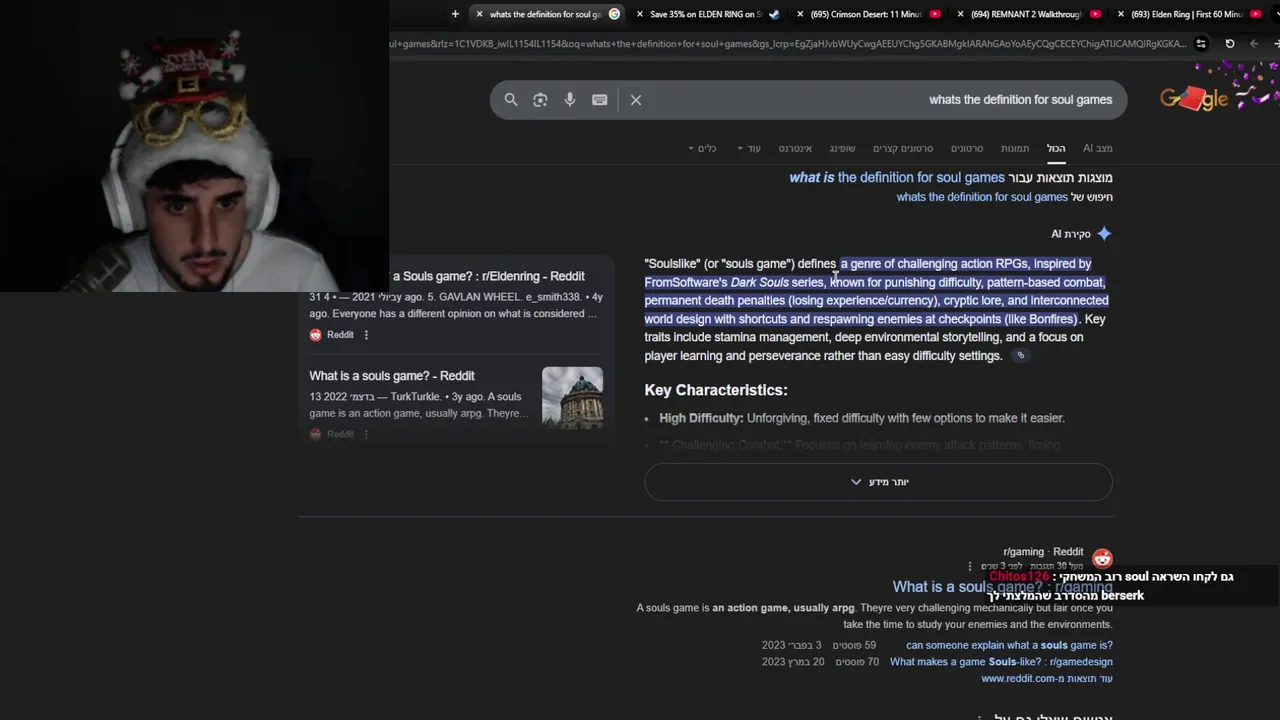Switch to 'Save 35% on ELDEN RING' Steam tab
1280x720 pixels.
click(706, 14)
